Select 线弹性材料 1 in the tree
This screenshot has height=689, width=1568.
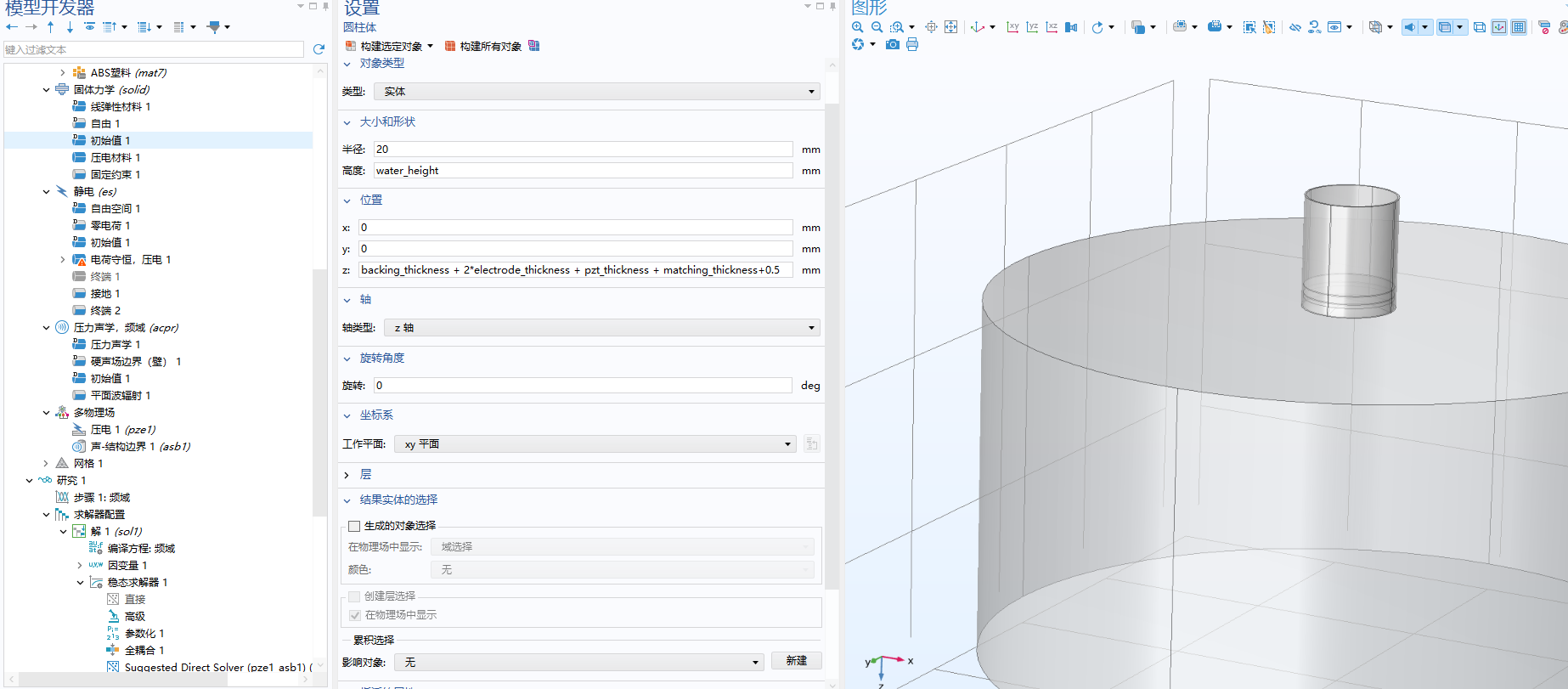tap(121, 106)
